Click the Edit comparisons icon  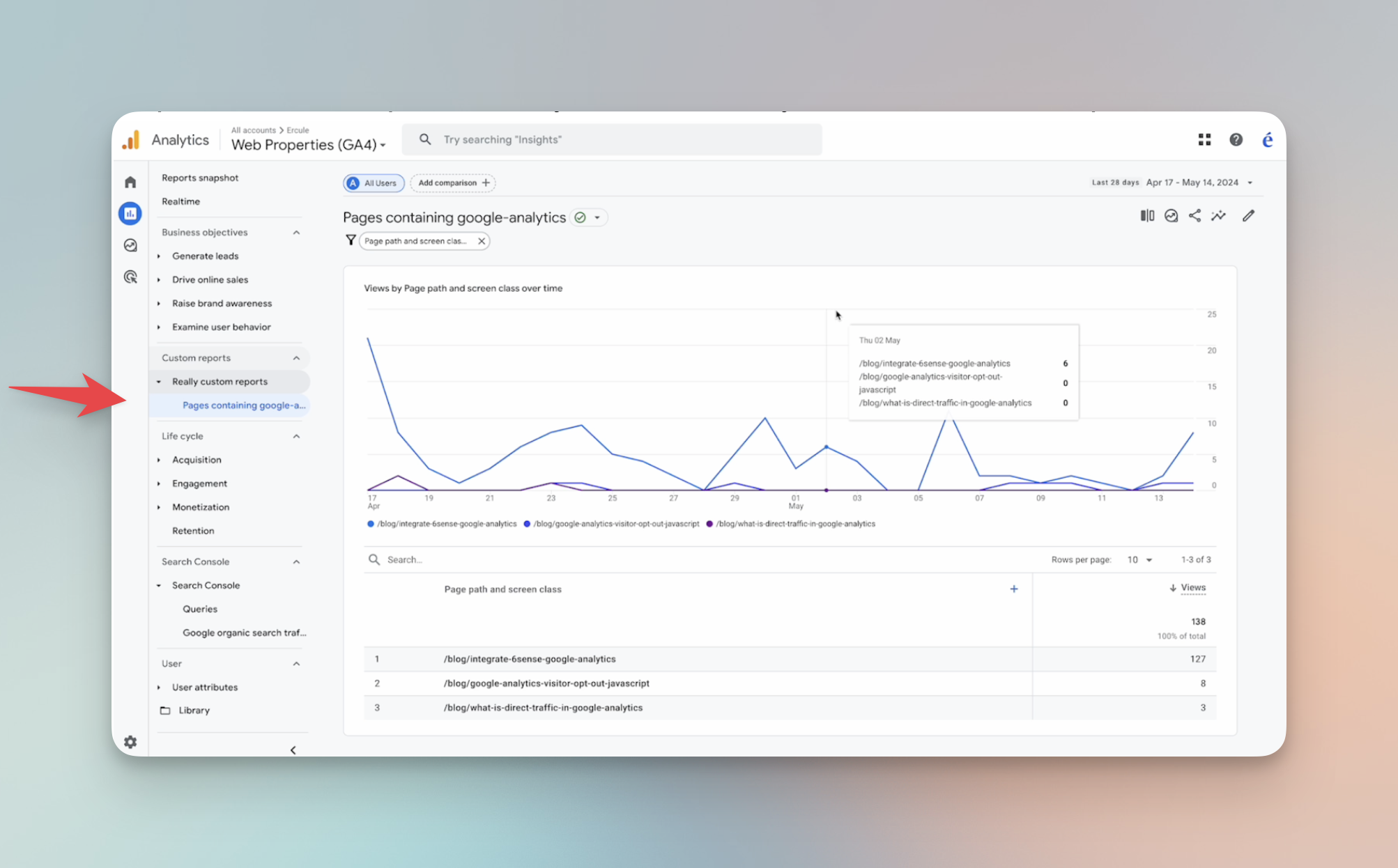pyautogui.click(x=1147, y=216)
